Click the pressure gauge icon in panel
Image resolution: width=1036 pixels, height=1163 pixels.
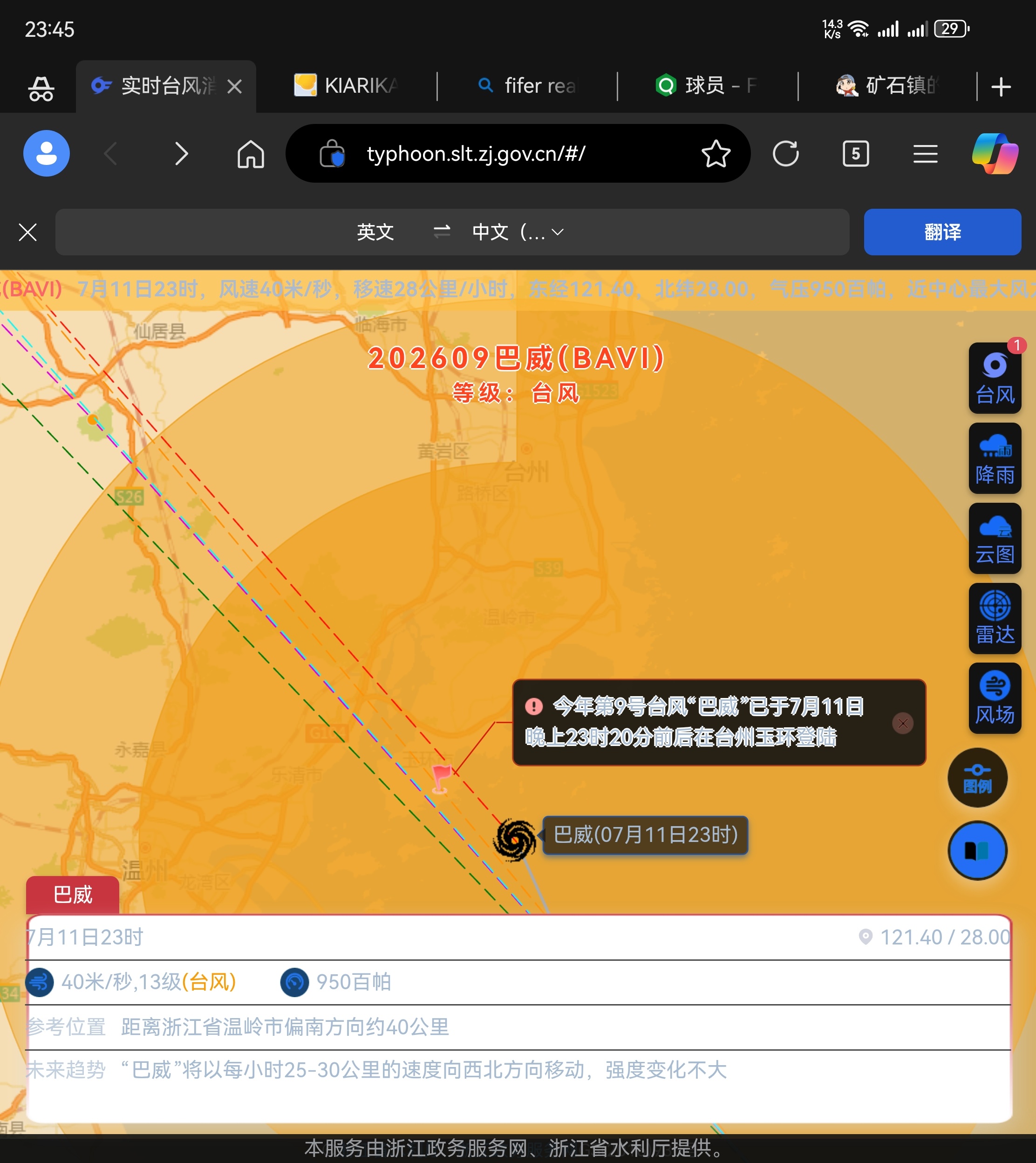click(295, 982)
